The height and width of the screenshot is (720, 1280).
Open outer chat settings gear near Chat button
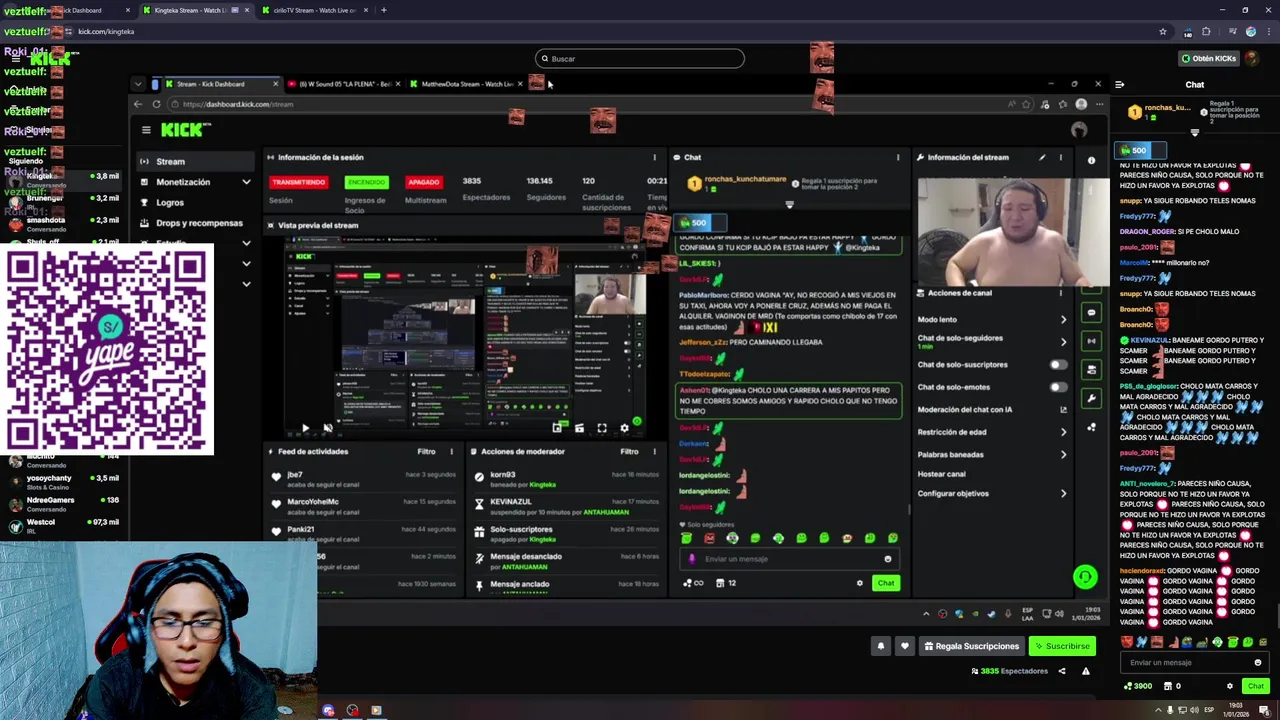[x=1230, y=686]
